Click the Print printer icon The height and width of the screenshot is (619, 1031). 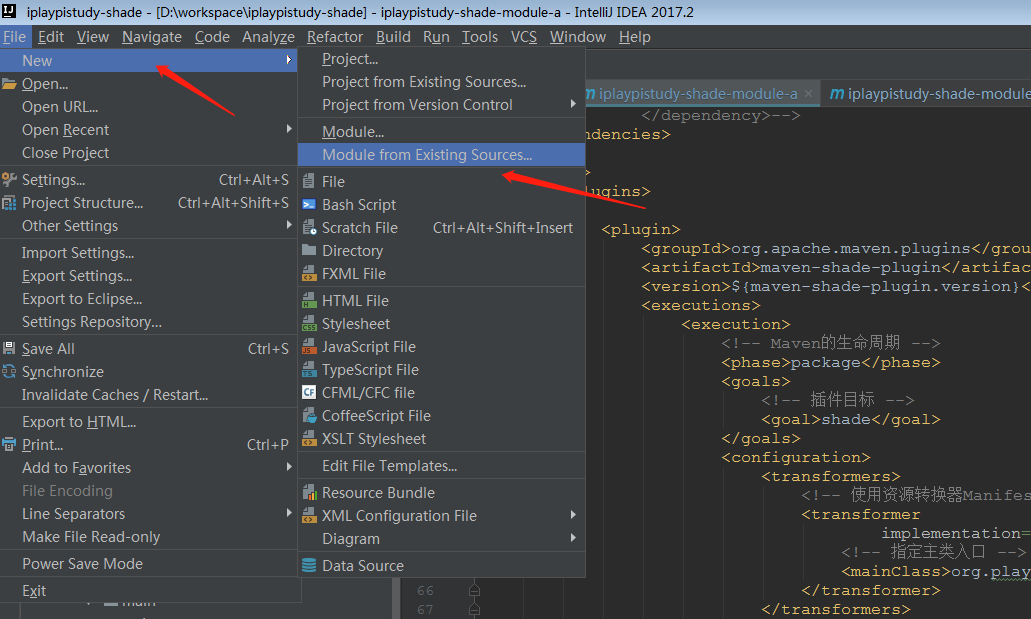(x=9, y=444)
